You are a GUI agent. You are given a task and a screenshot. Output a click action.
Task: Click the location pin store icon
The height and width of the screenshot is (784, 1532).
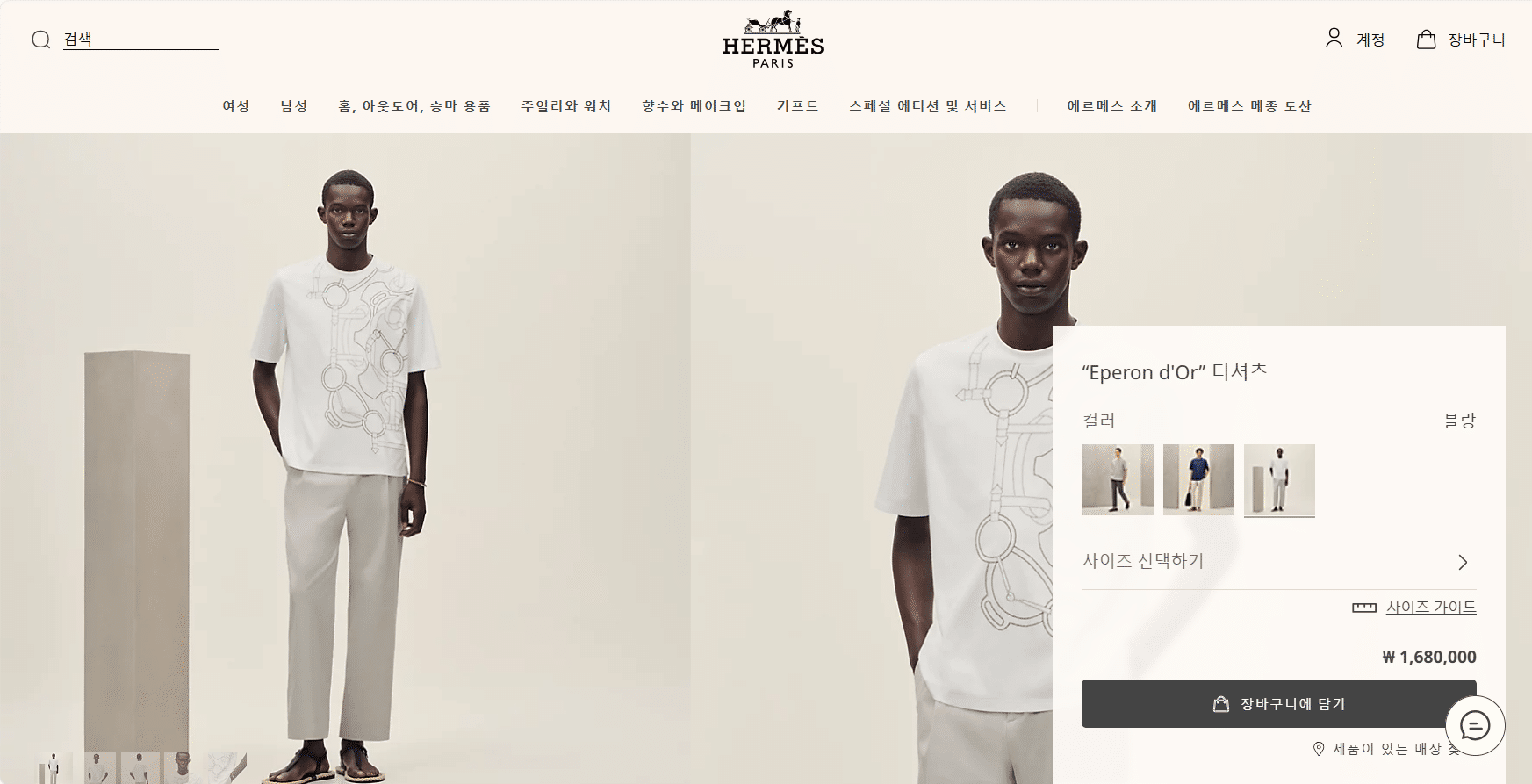(1318, 749)
